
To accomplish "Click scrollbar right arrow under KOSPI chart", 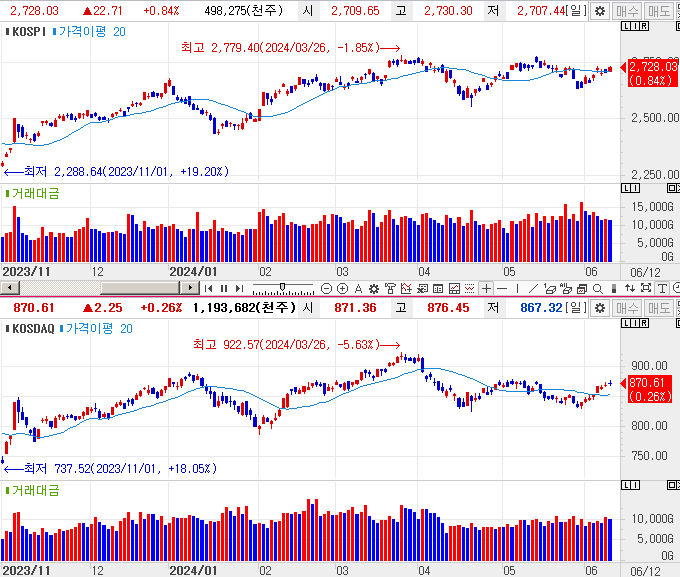I will 190,288.
